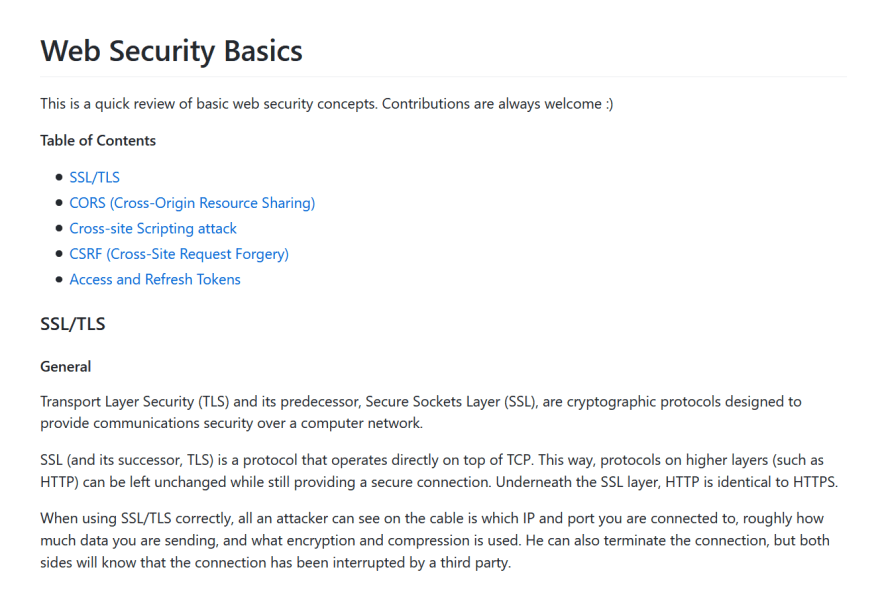This screenshot has height=591, width=880.
Task: Click the Table of Contents bold label
Action: (x=98, y=140)
